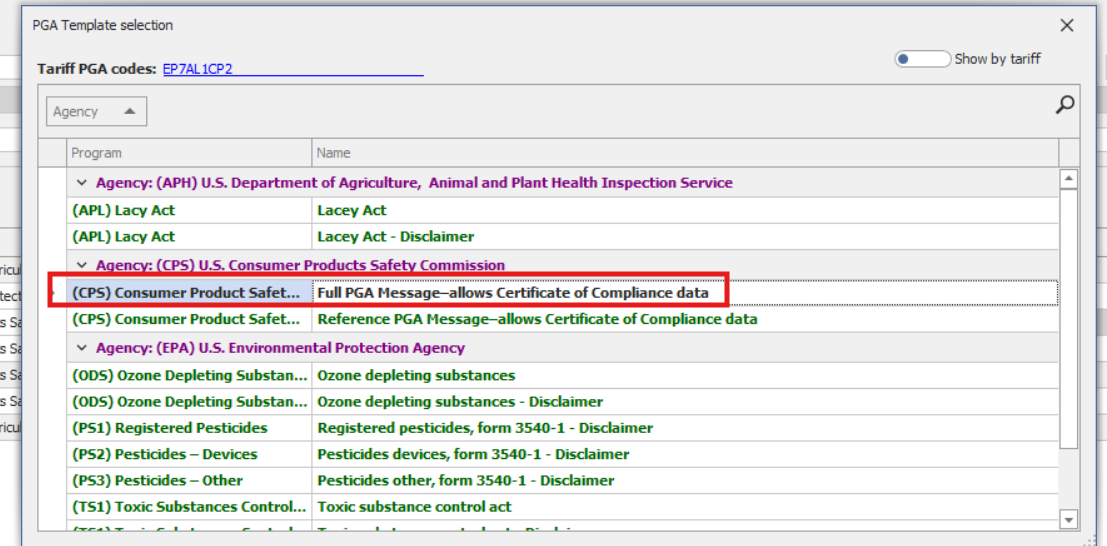
Task: Collapse the (APH) Department of Agriculture agency group
Action: tap(82, 184)
